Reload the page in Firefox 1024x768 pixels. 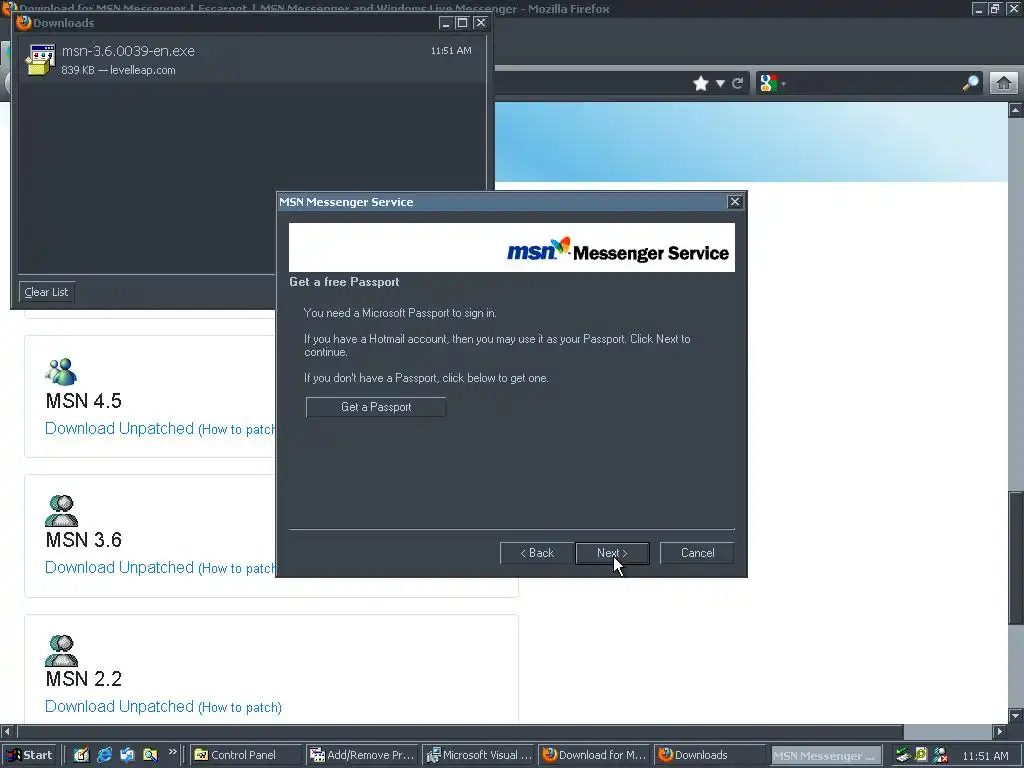(738, 84)
